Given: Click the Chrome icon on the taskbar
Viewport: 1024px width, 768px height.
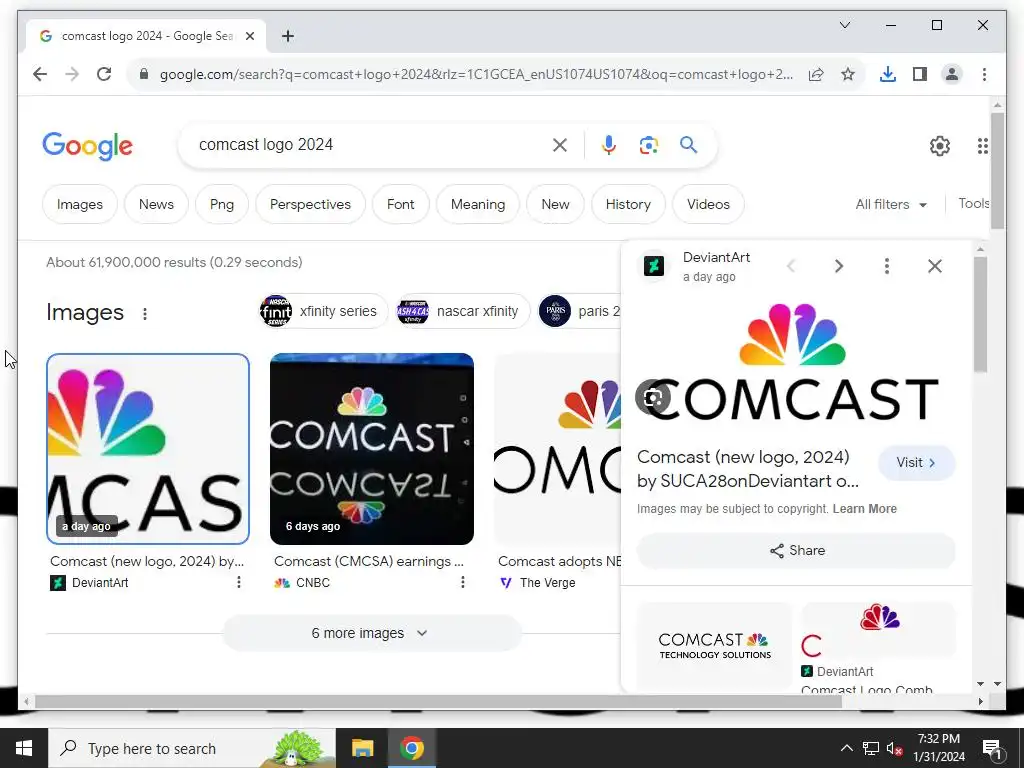Looking at the screenshot, I should (412, 748).
